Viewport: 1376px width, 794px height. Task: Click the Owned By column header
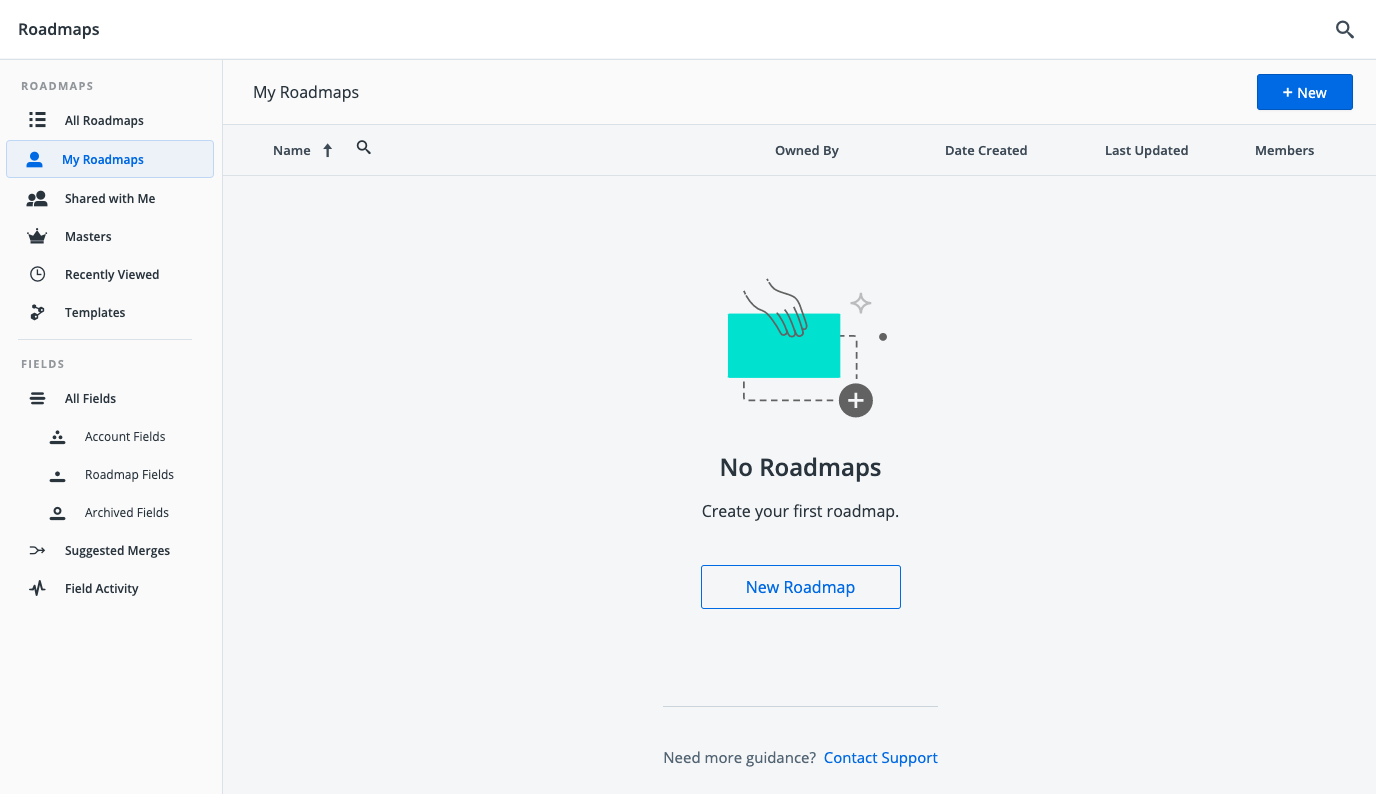[806, 150]
